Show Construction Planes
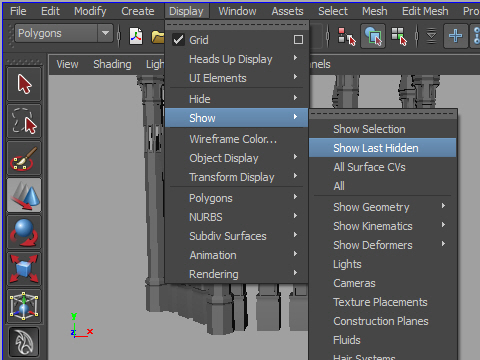Image resolution: width=480 pixels, height=360 pixels. click(x=383, y=321)
